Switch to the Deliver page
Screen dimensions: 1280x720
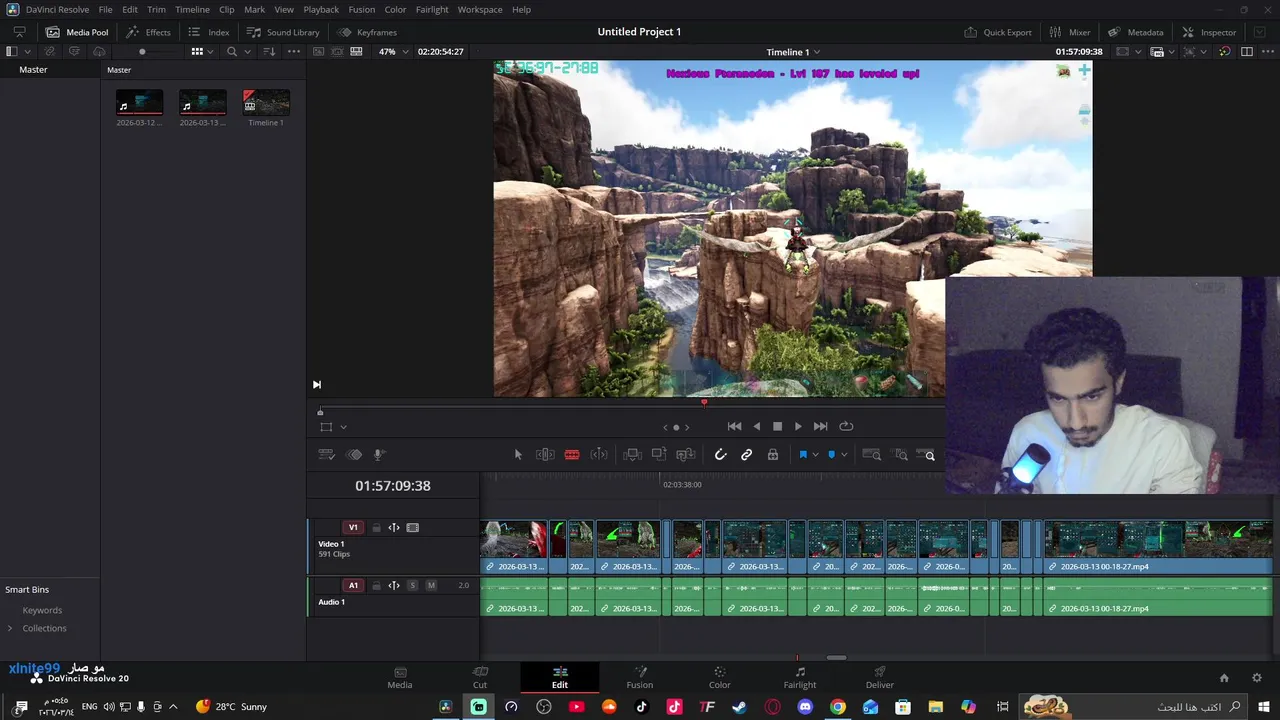point(880,677)
